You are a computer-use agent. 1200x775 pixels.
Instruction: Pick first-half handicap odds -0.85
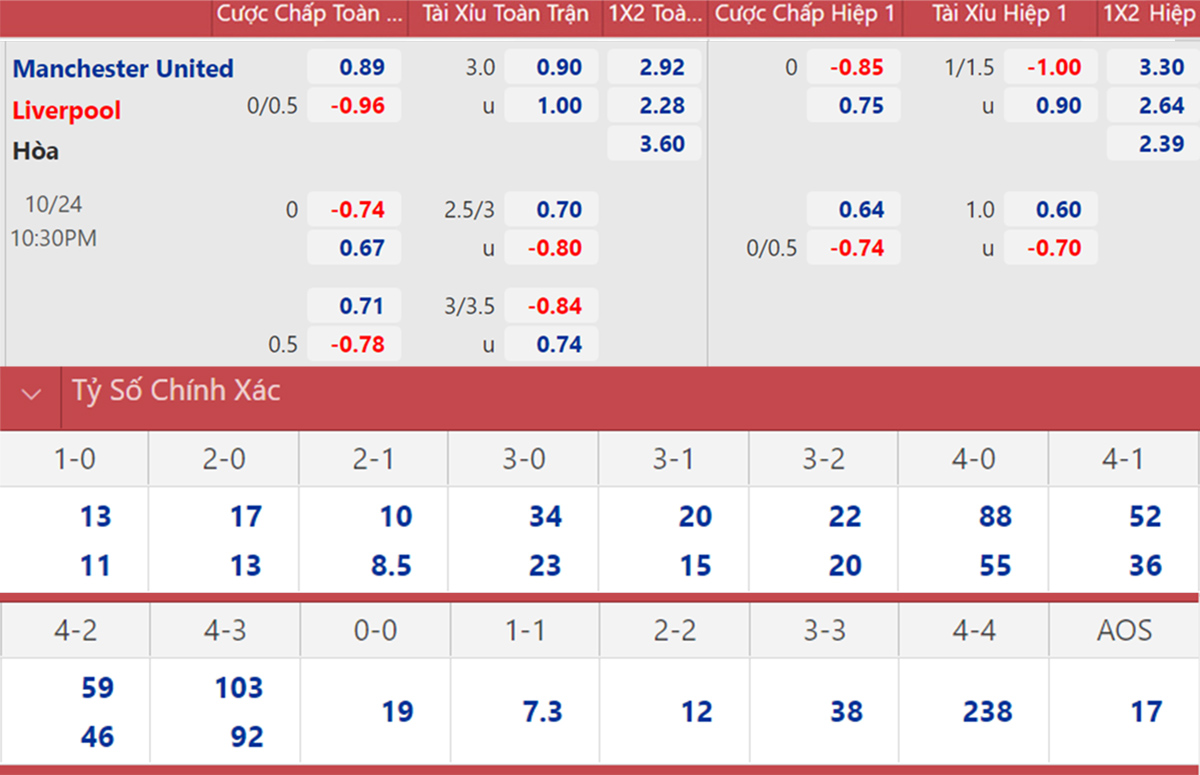point(853,68)
